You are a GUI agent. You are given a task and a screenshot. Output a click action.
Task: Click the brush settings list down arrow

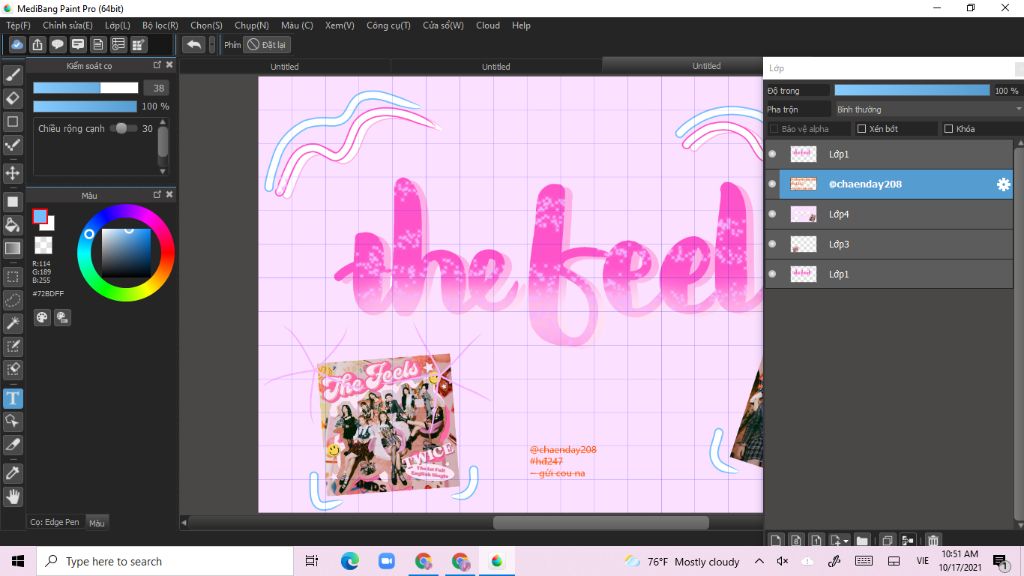pyautogui.click(x=163, y=171)
